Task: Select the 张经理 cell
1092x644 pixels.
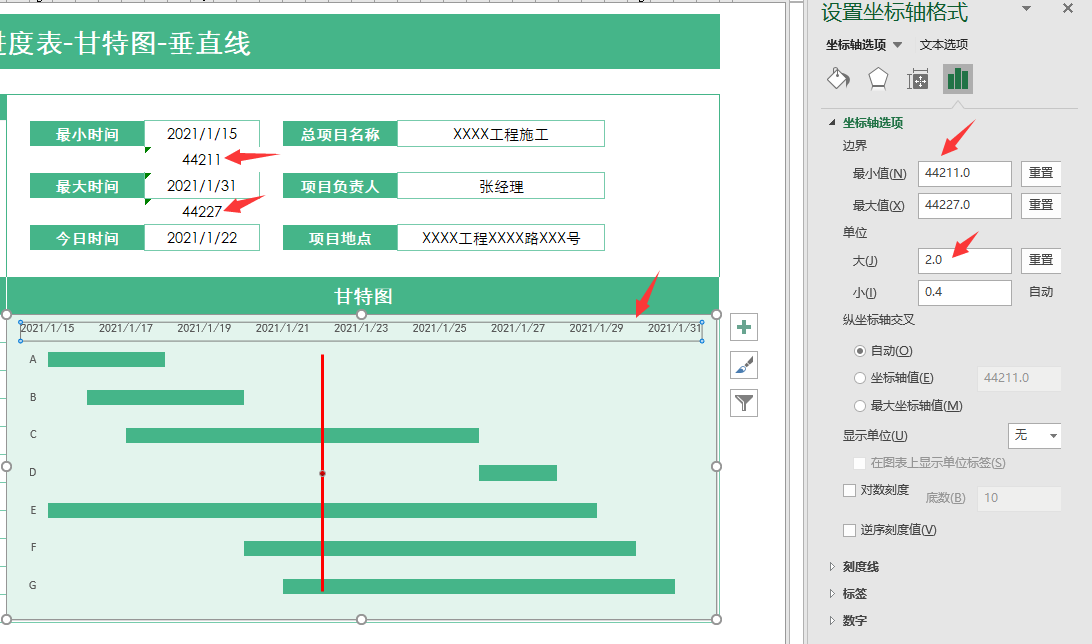Action: [x=501, y=186]
